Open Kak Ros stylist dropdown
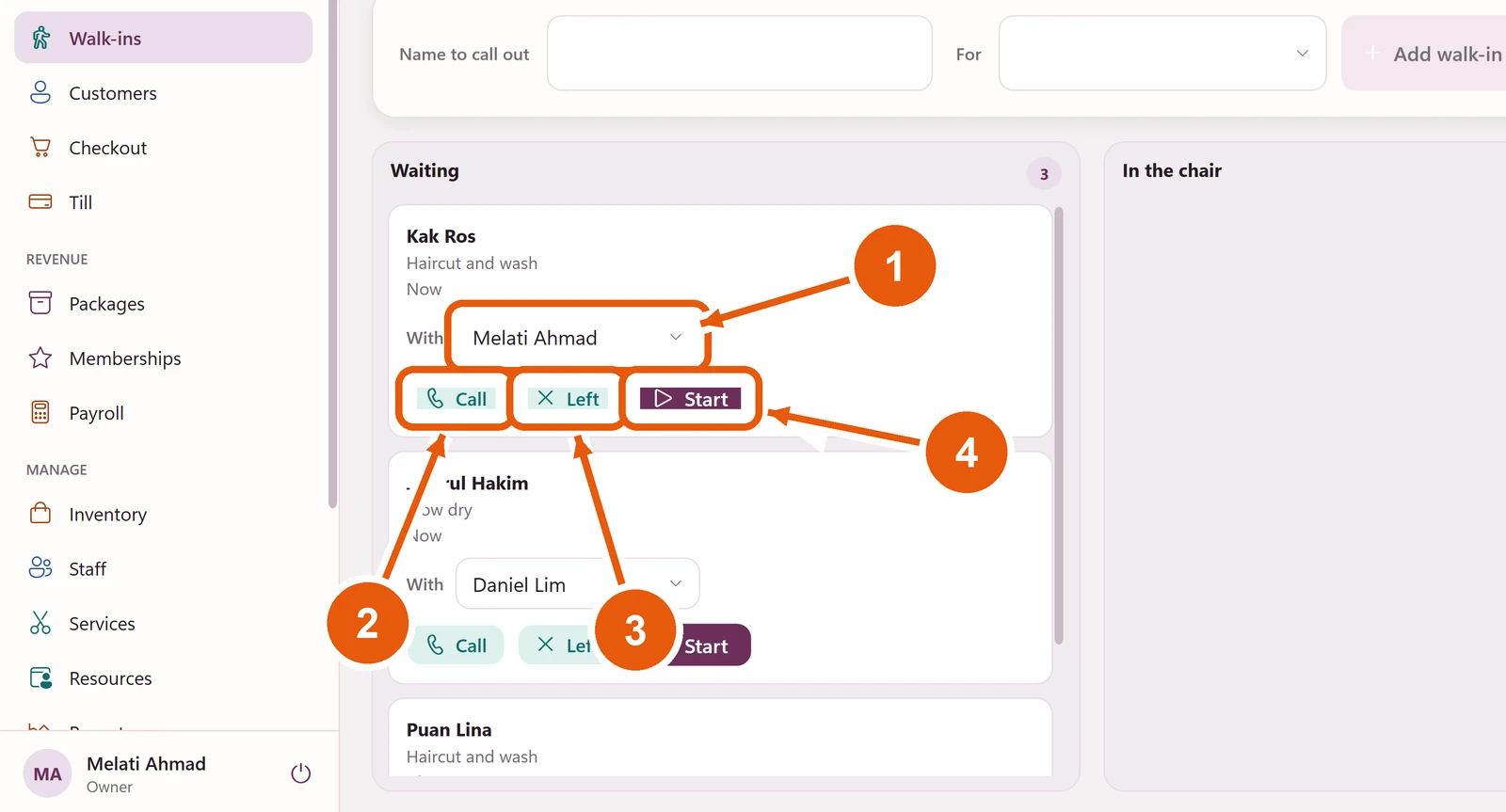 (x=577, y=338)
